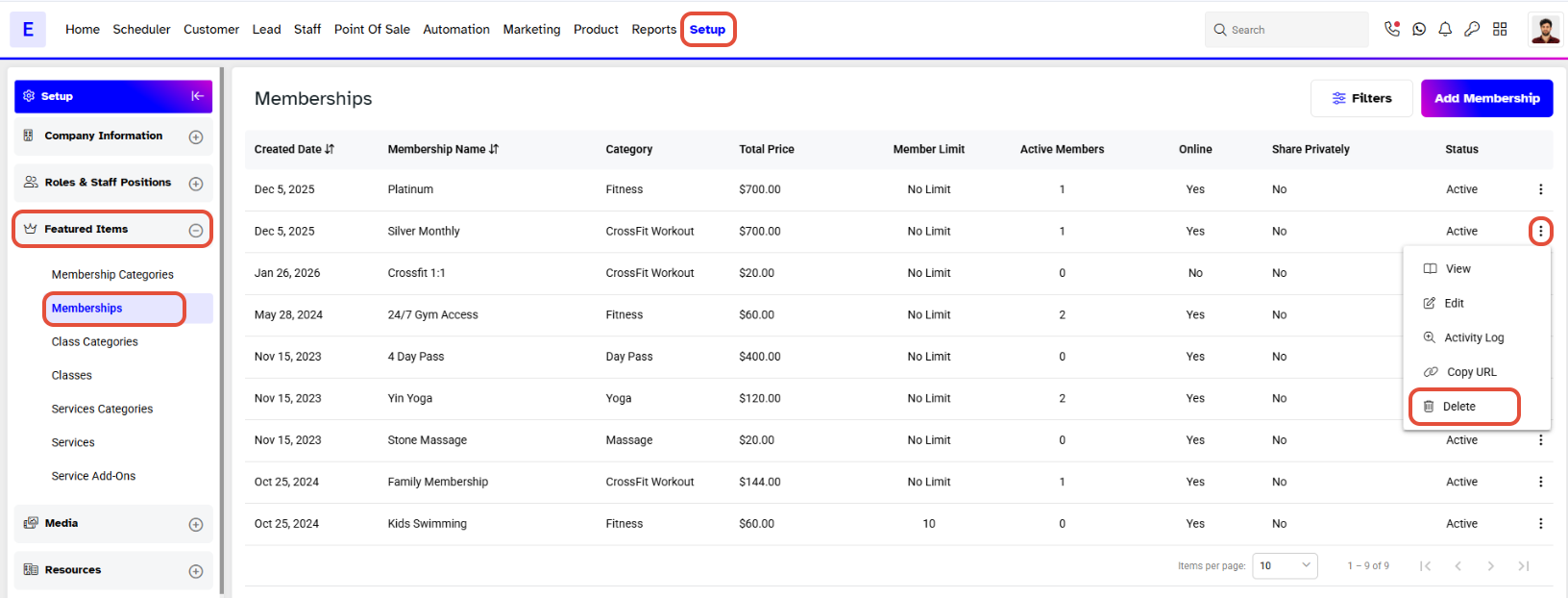
Task: Go to previous page of results
Action: point(1458,565)
